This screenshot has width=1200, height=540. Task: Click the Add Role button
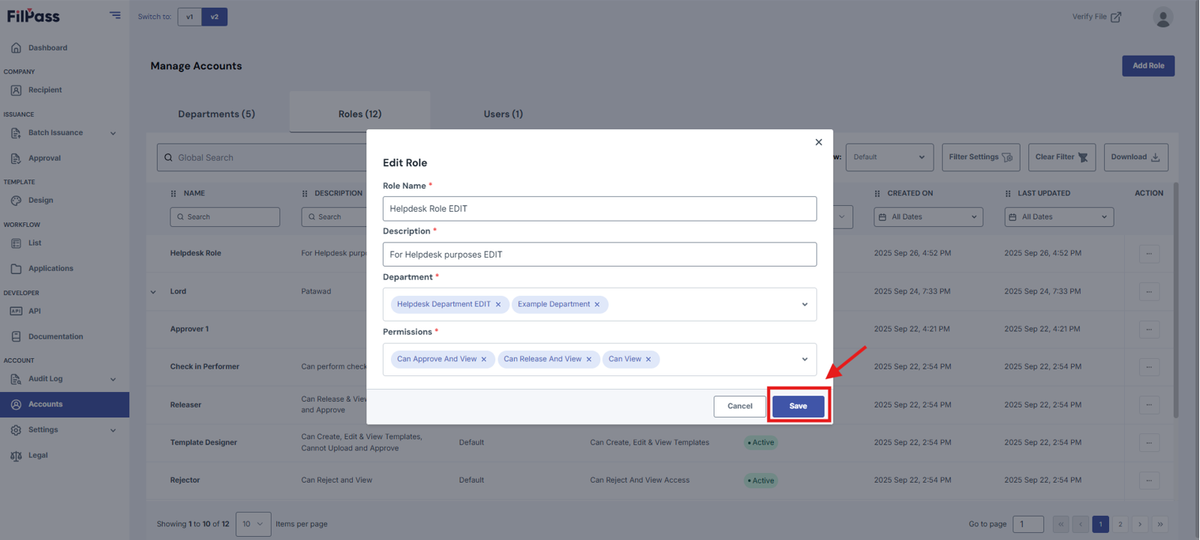pyautogui.click(x=1148, y=66)
